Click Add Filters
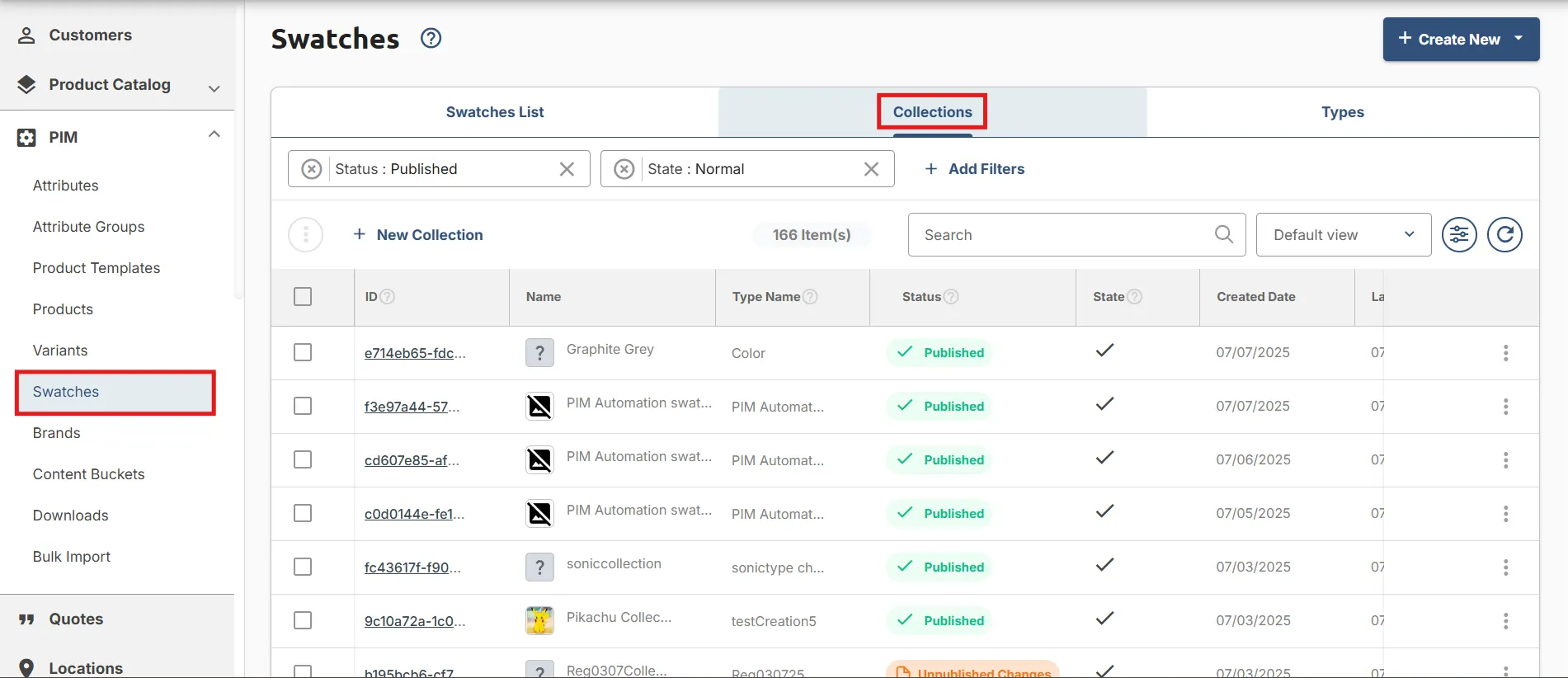 pos(975,169)
